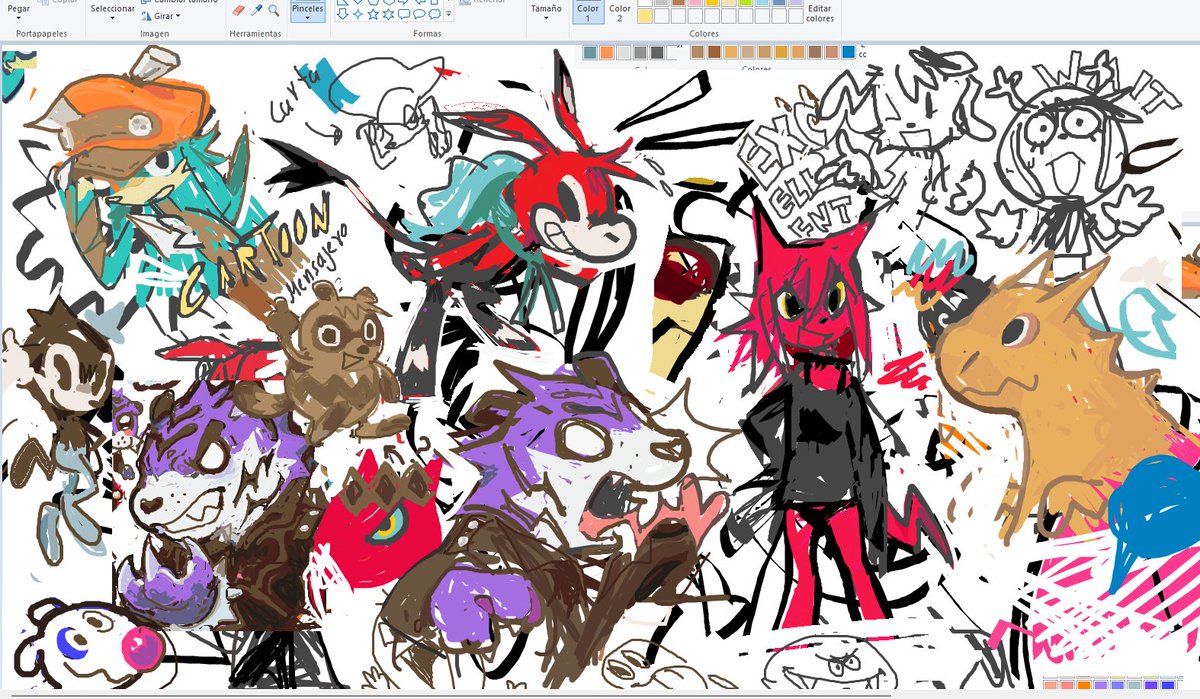The height and width of the screenshot is (699, 1200).
Task: Select the Eraser tool
Action: point(238,10)
